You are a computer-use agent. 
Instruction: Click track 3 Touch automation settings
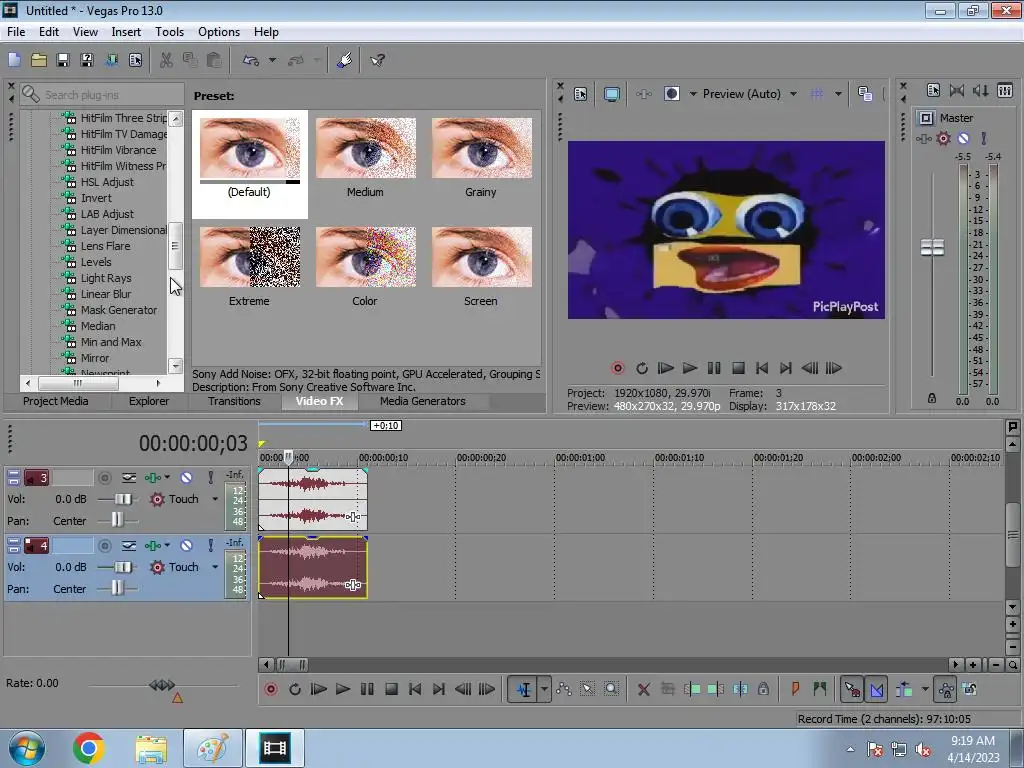click(157, 499)
